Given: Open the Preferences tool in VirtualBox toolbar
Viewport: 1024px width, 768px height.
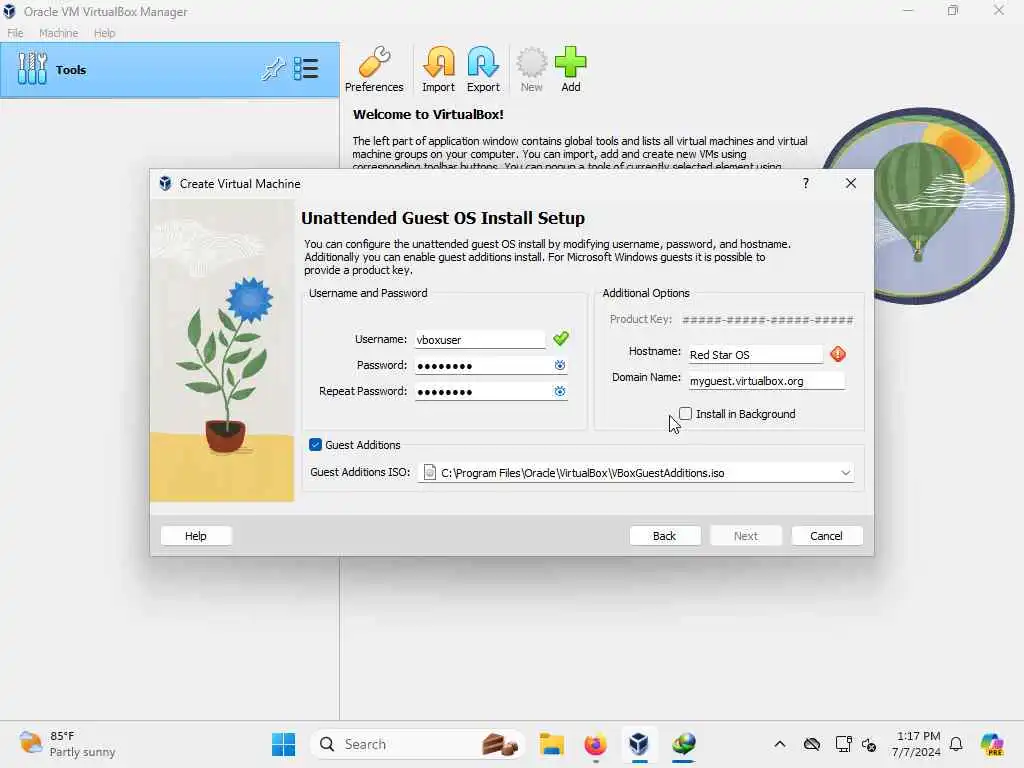Looking at the screenshot, I should tap(374, 70).
